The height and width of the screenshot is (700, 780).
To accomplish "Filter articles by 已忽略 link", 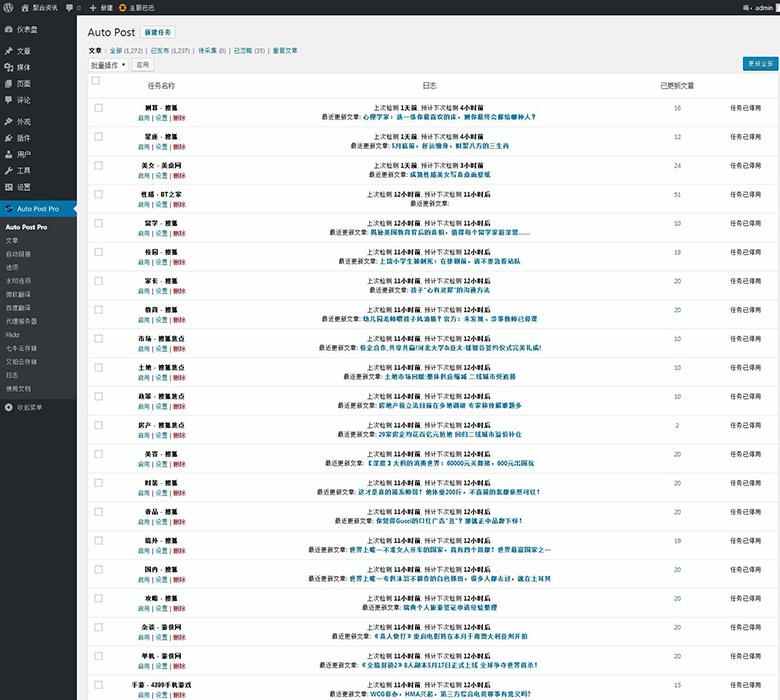I will pos(243,51).
